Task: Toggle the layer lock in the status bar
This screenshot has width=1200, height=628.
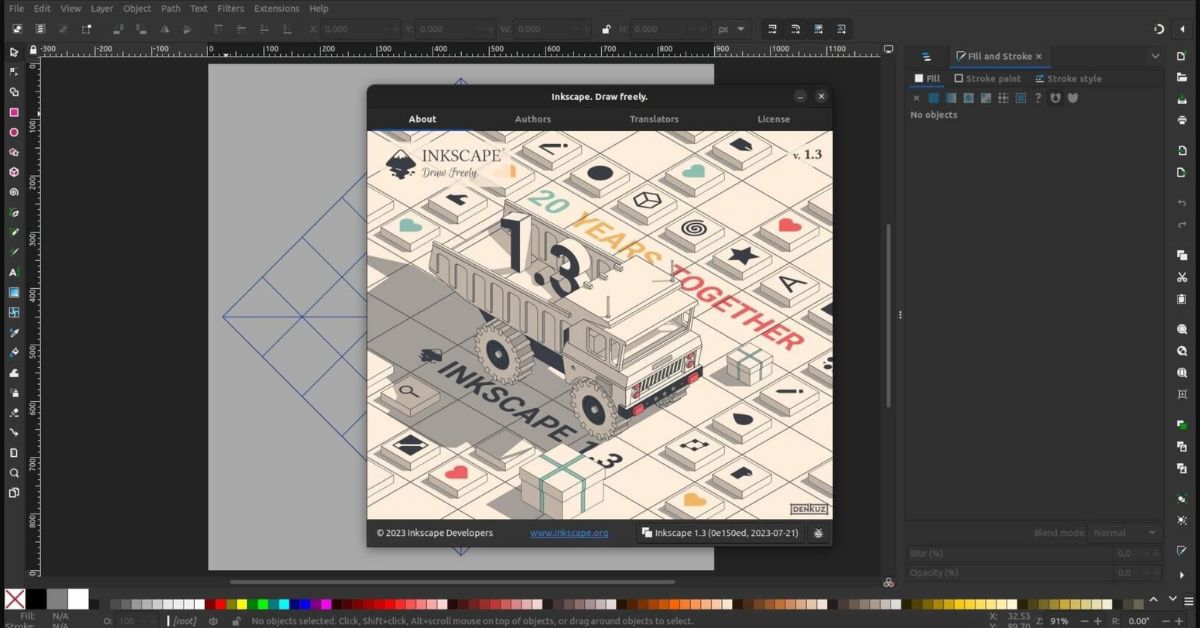Action: pyautogui.click(x=236, y=620)
